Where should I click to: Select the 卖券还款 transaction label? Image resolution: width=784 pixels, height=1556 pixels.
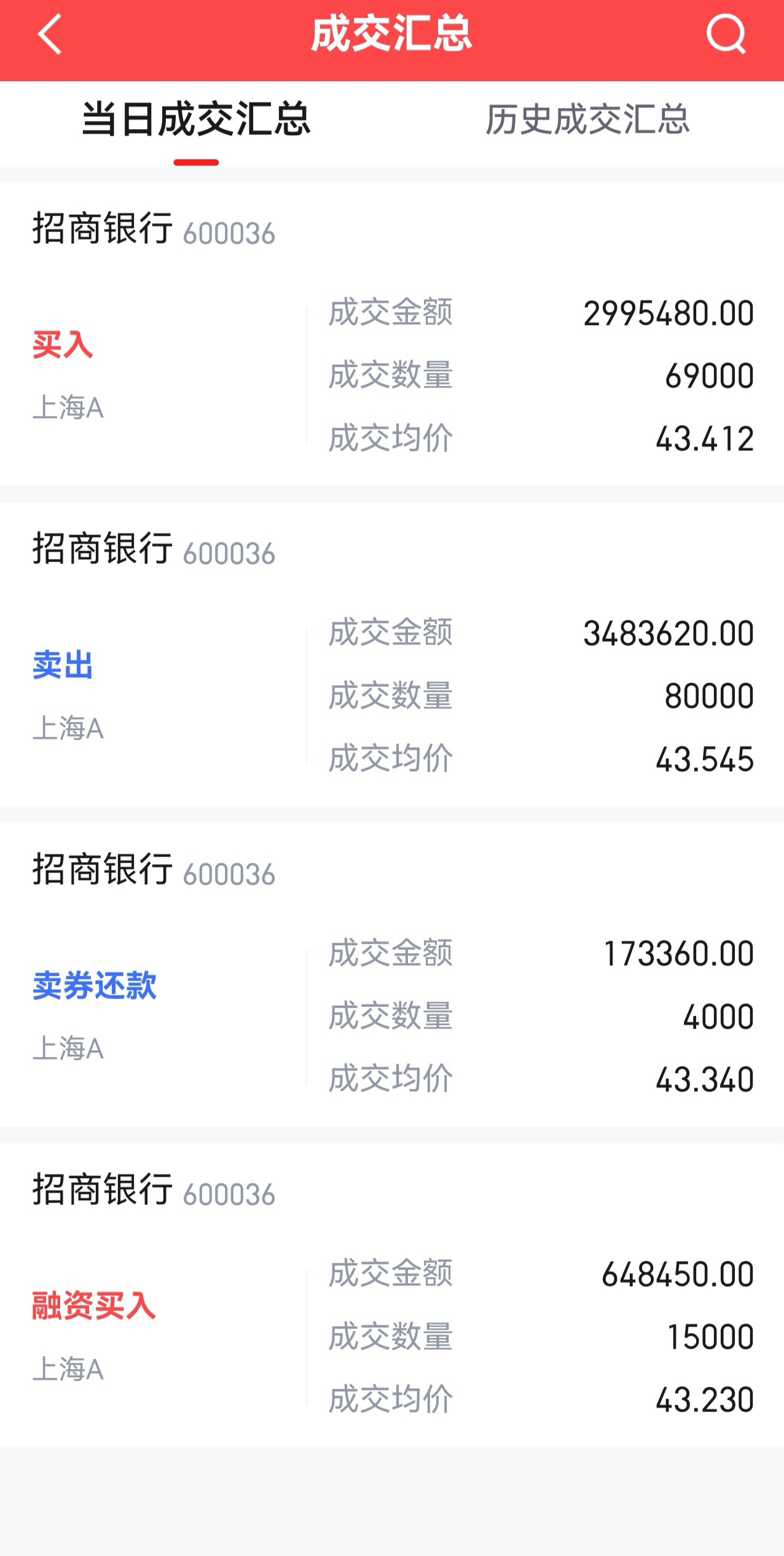click(x=94, y=986)
